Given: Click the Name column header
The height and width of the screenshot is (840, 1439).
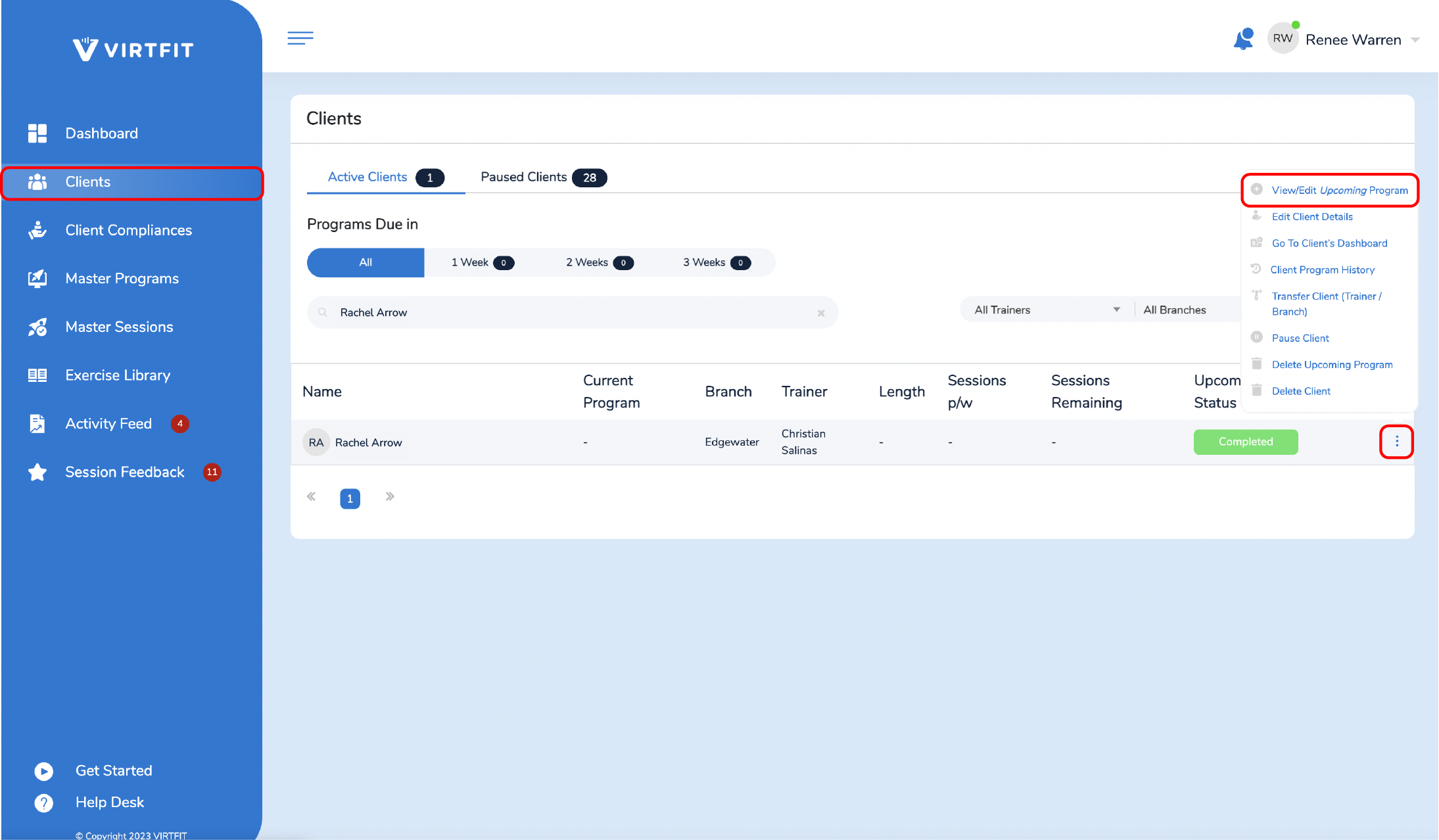Looking at the screenshot, I should pos(322,392).
